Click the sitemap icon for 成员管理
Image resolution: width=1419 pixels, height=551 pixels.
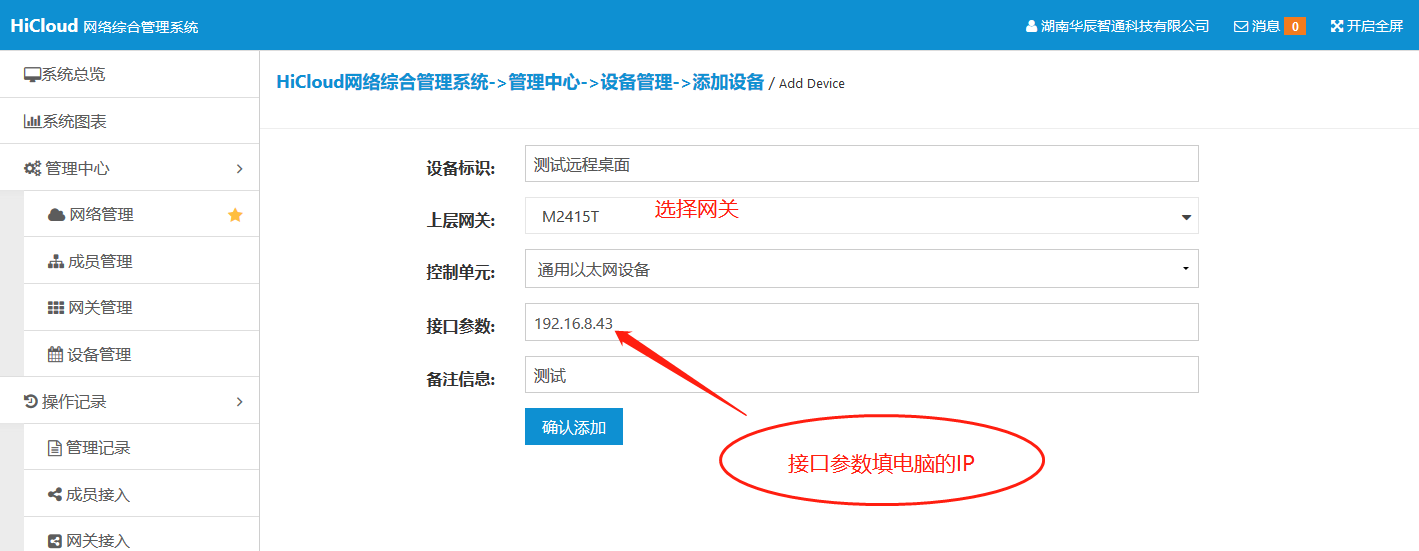coord(56,262)
